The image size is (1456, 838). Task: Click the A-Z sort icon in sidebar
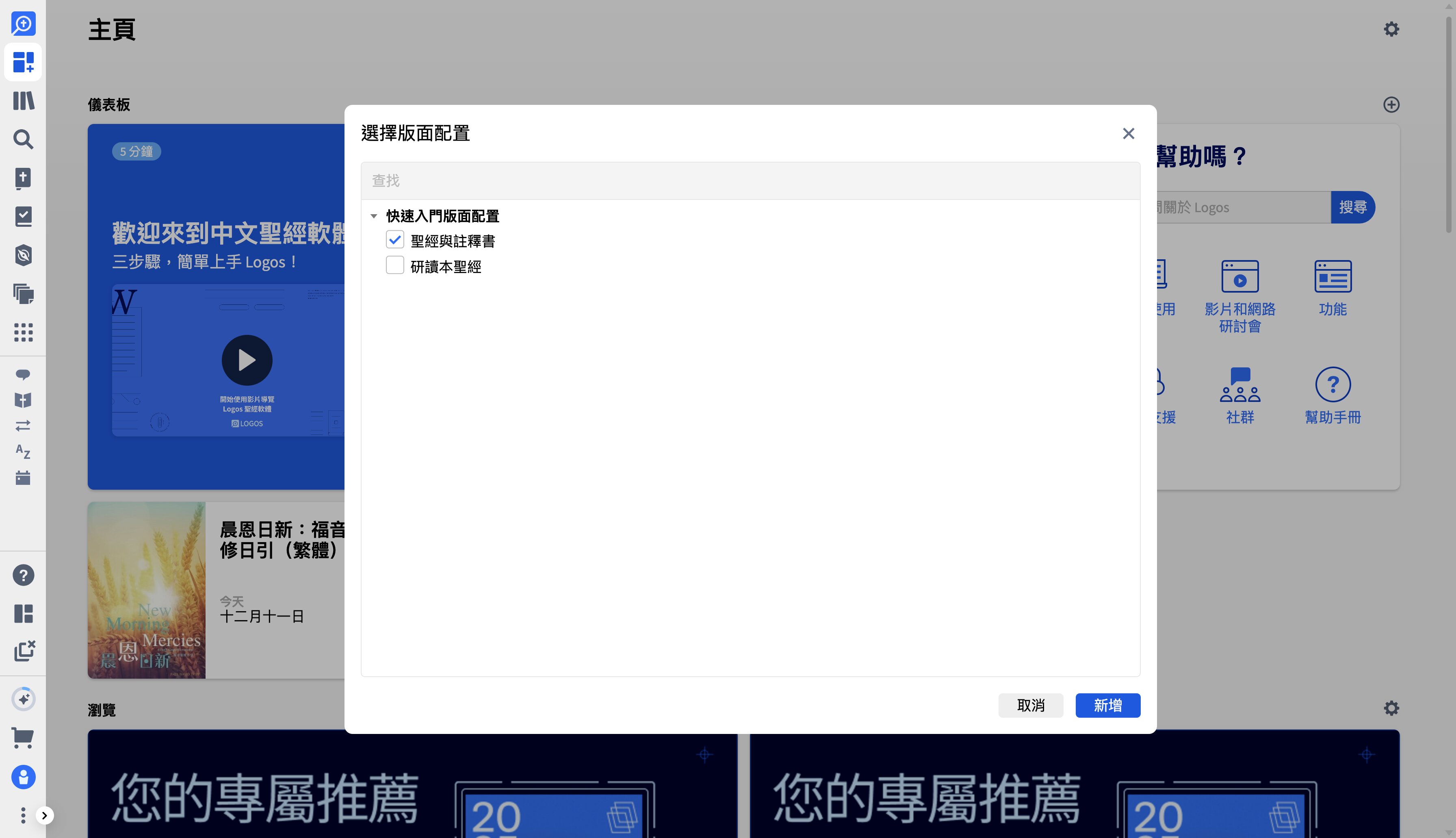click(23, 451)
